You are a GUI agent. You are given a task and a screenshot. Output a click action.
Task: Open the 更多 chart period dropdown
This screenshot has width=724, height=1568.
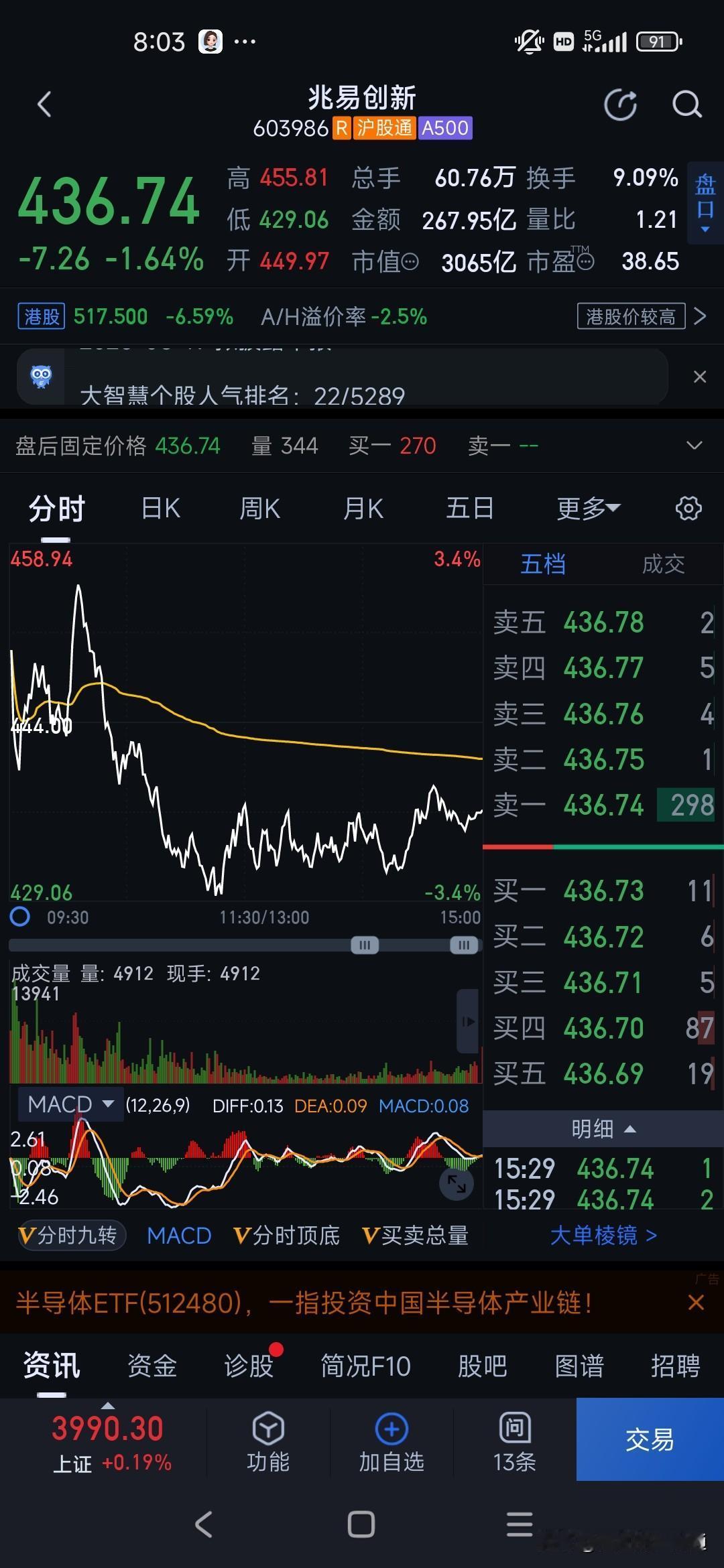tap(588, 509)
